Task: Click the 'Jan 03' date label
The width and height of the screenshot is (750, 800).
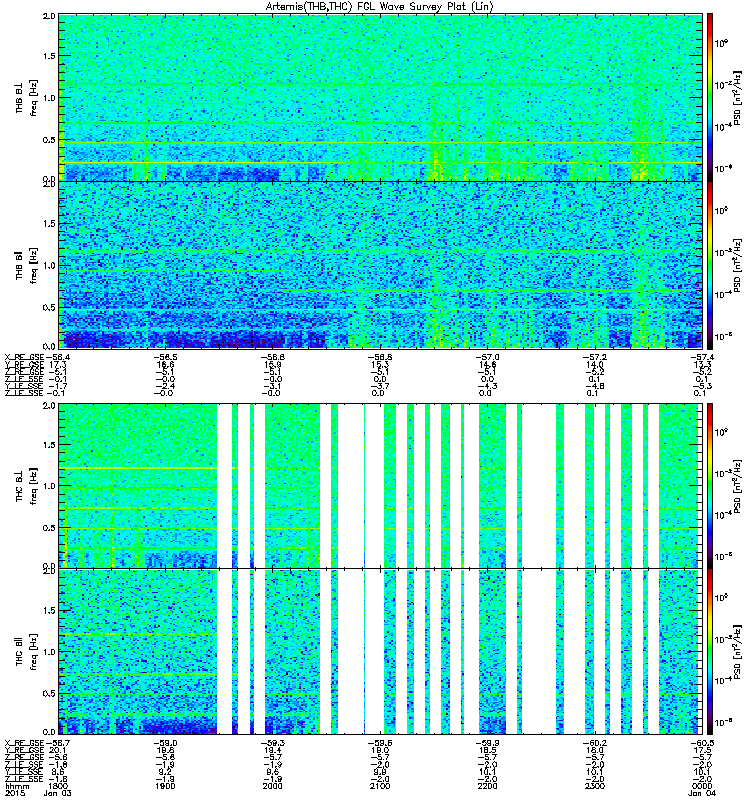Action: tap(58, 793)
